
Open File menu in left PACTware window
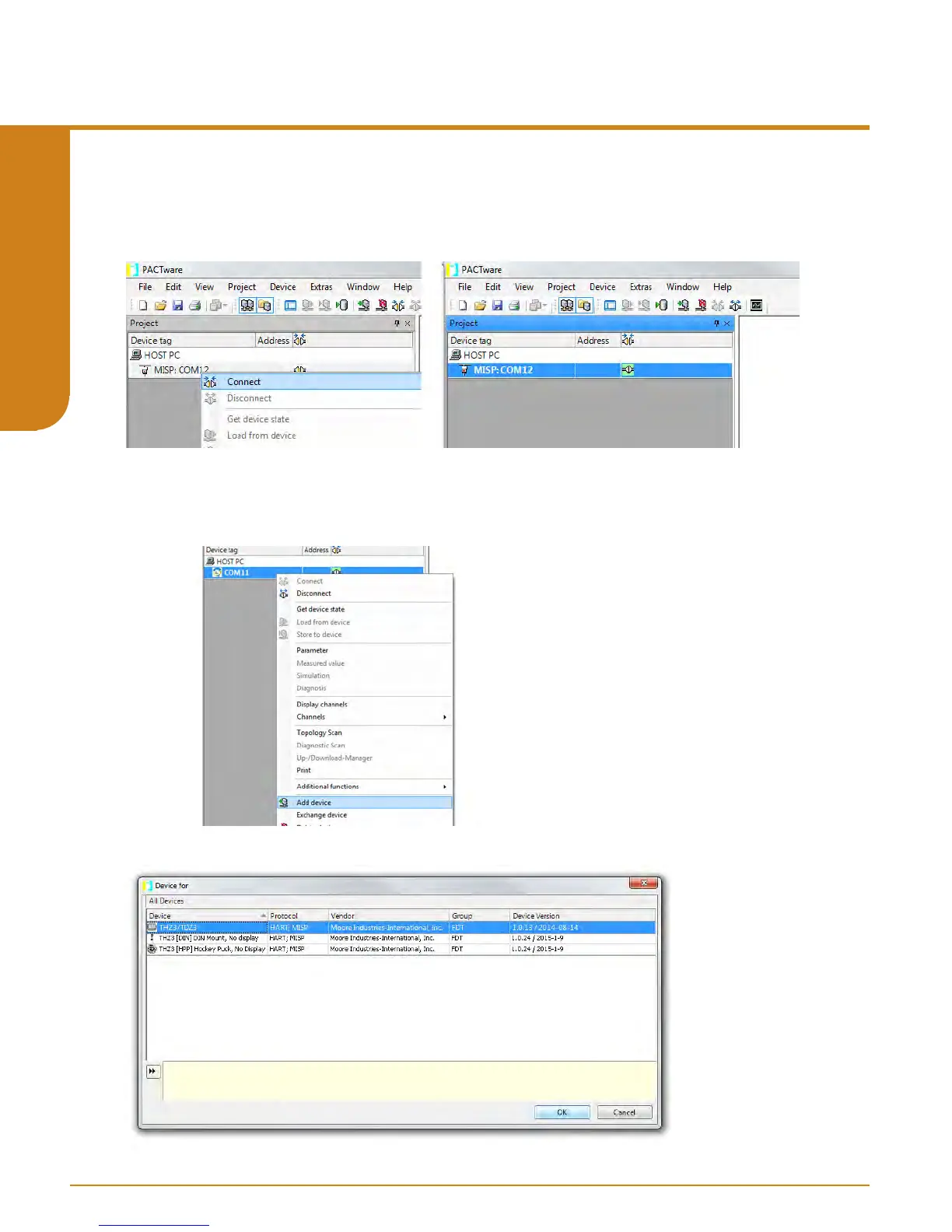tap(145, 287)
